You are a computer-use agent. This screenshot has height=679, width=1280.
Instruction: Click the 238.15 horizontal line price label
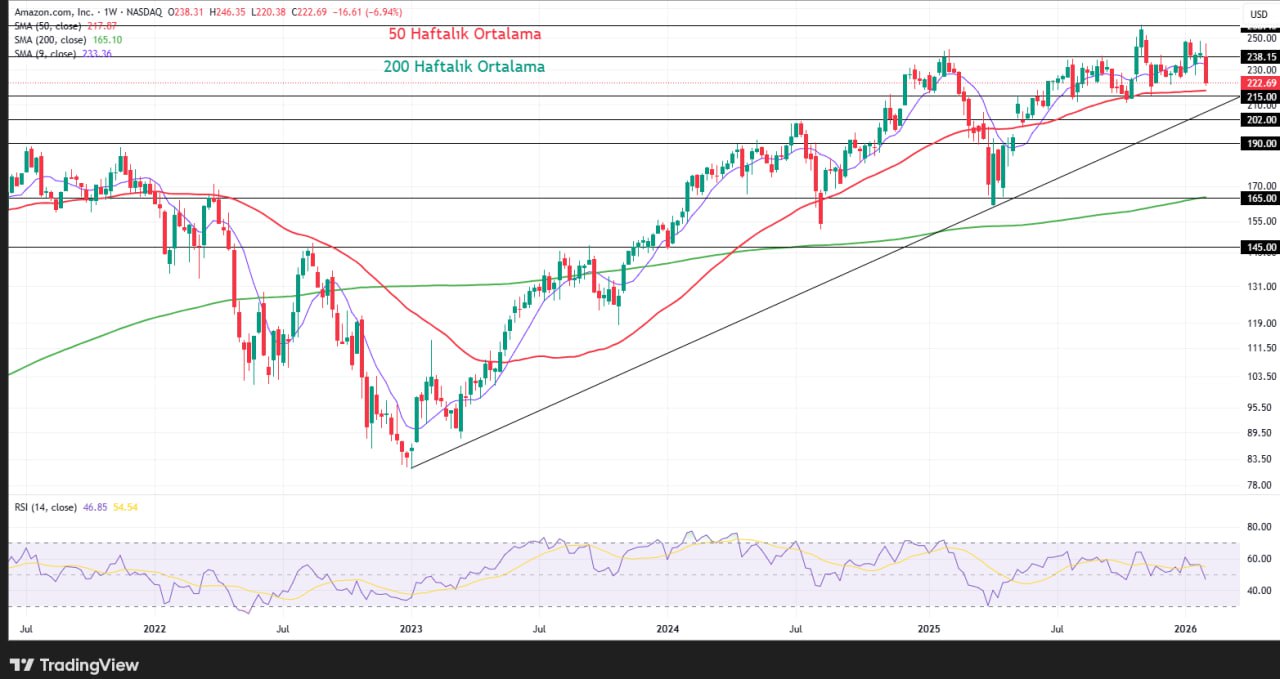click(1259, 57)
